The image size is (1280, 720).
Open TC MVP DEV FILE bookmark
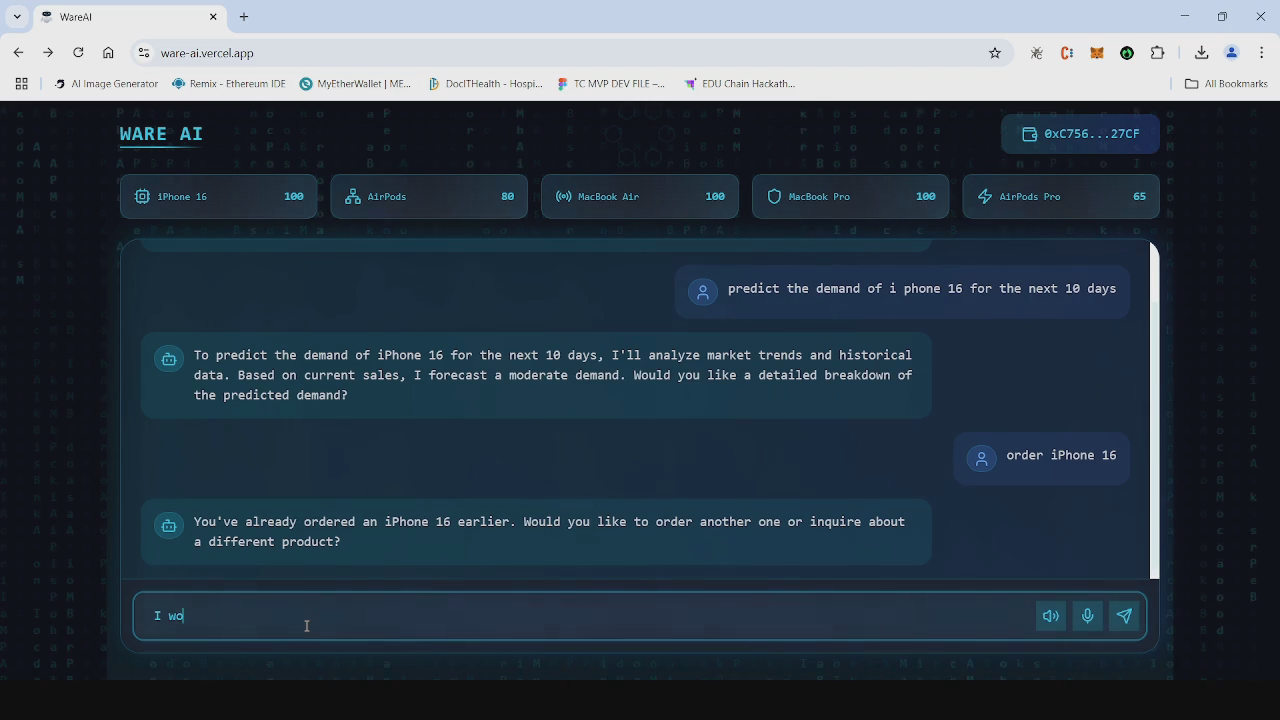[x=611, y=84]
